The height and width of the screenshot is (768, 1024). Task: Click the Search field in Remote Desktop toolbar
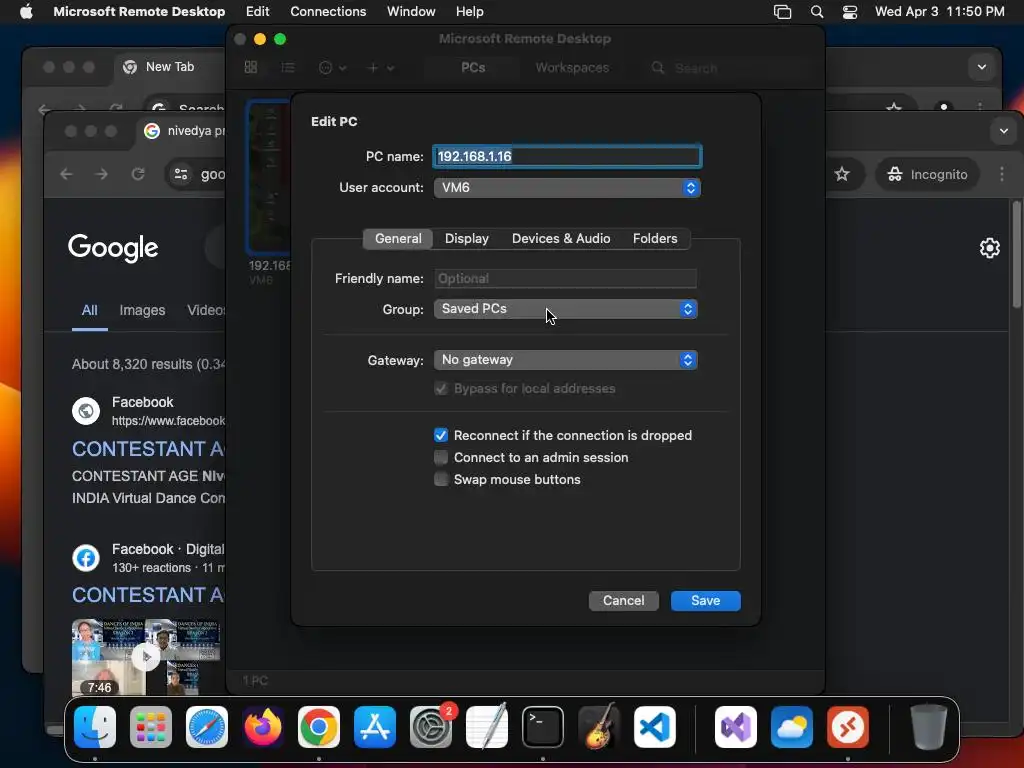pyautogui.click(x=725, y=68)
